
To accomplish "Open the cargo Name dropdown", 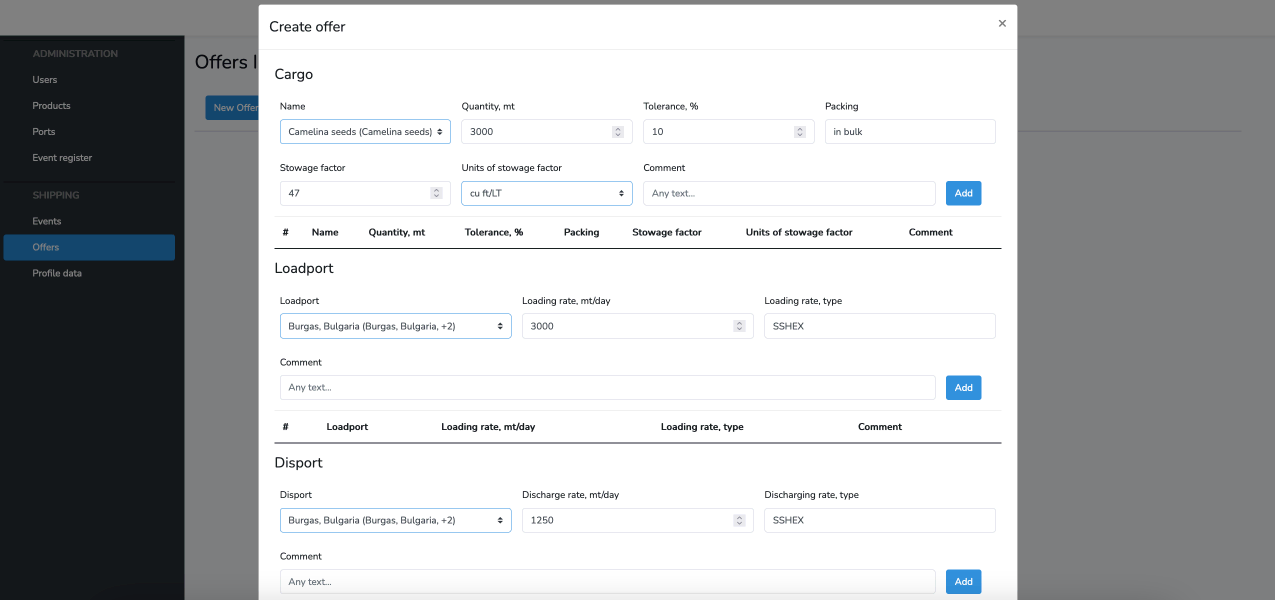I will tap(365, 132).
